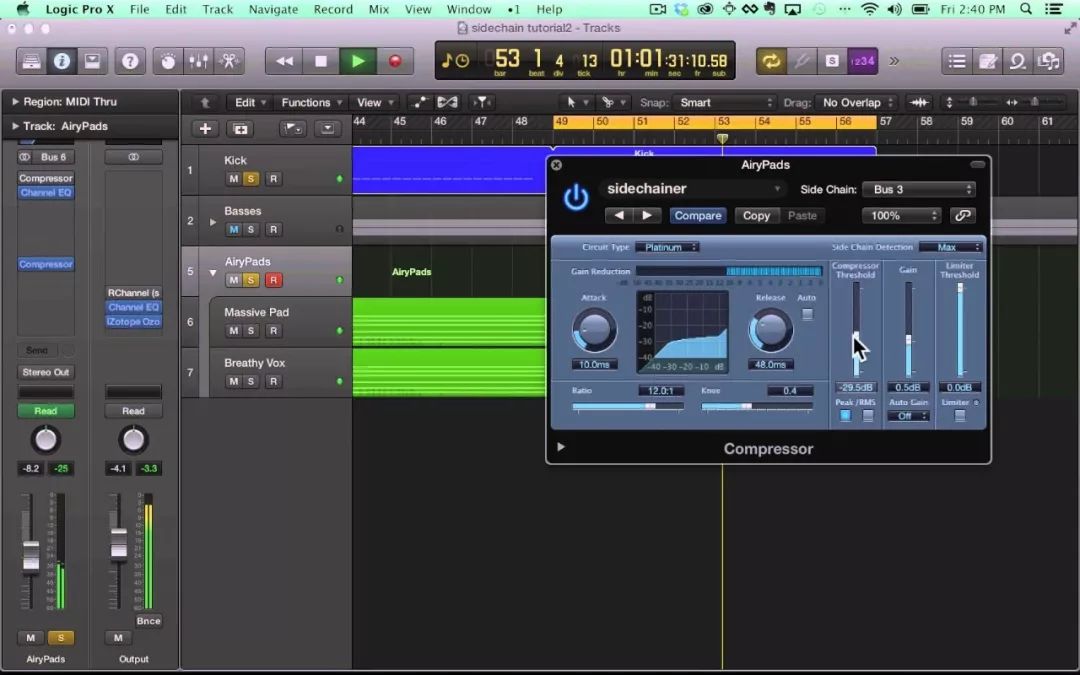
Task: Open the File menu
Action: click(x=139, y=9)
